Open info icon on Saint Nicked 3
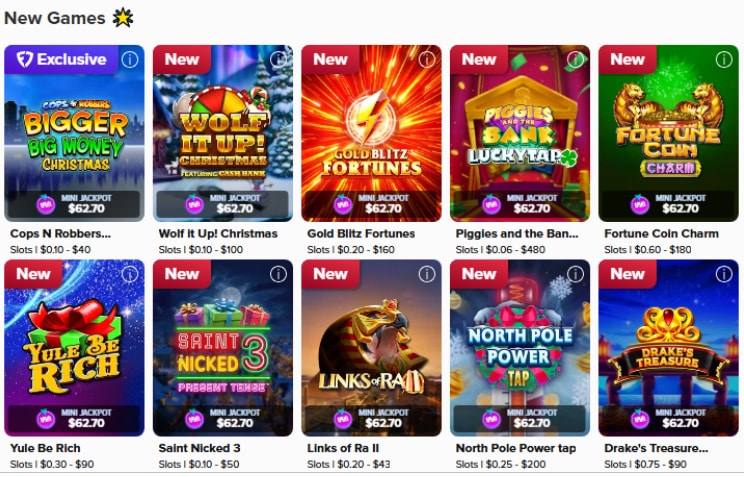This screenshot has height=477, width=744. pyautogui.click(x=278, y=274)
